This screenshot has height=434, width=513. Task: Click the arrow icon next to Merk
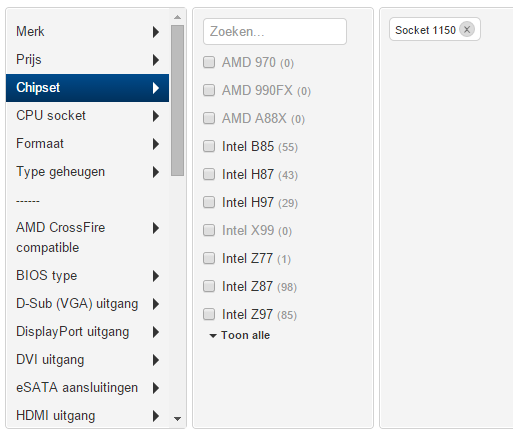(x=155, y=32)
